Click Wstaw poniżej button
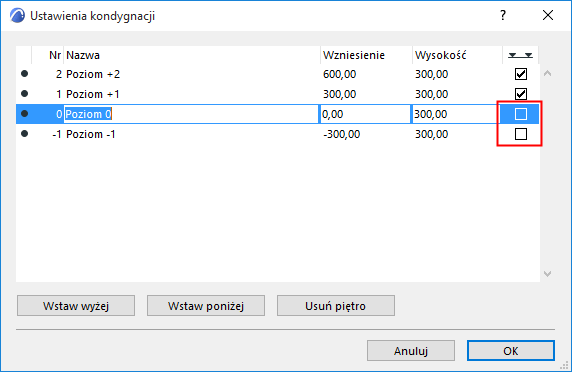This screenshot has height=372, width=572. pyautogui.click(x=206, y=306)
